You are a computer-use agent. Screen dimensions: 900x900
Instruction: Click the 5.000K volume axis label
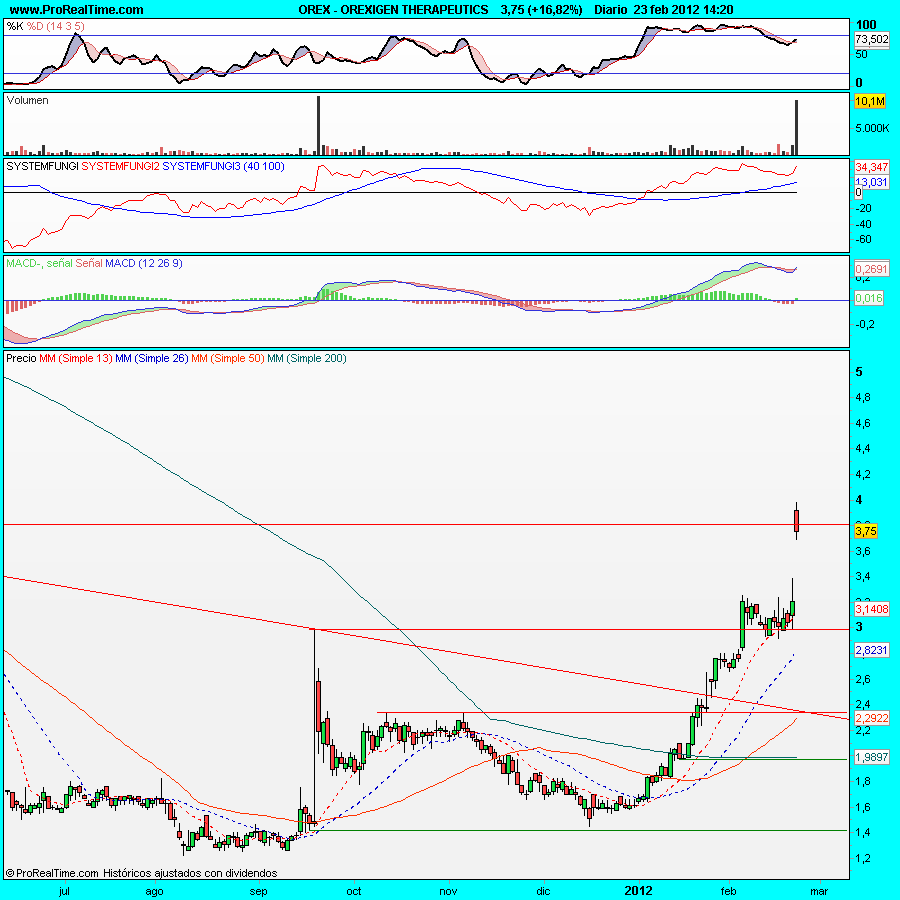[872, 128]
